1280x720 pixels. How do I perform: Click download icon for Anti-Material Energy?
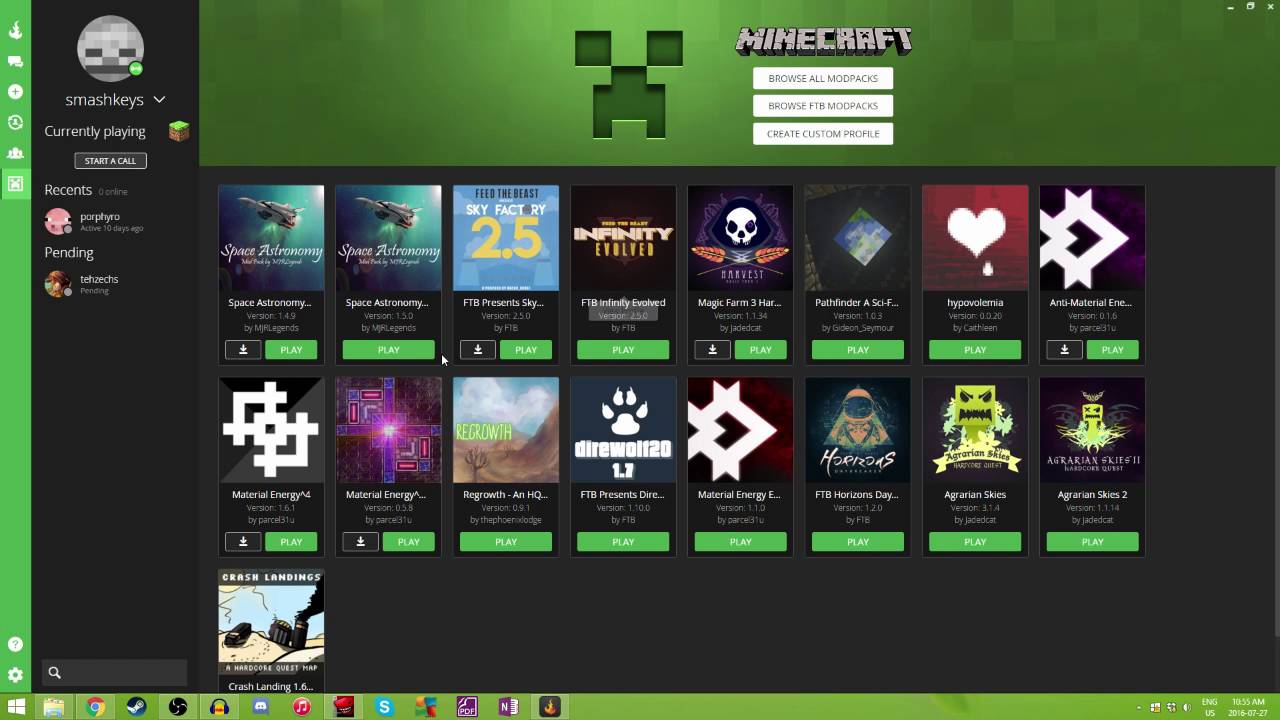(x=1064, y=350)
